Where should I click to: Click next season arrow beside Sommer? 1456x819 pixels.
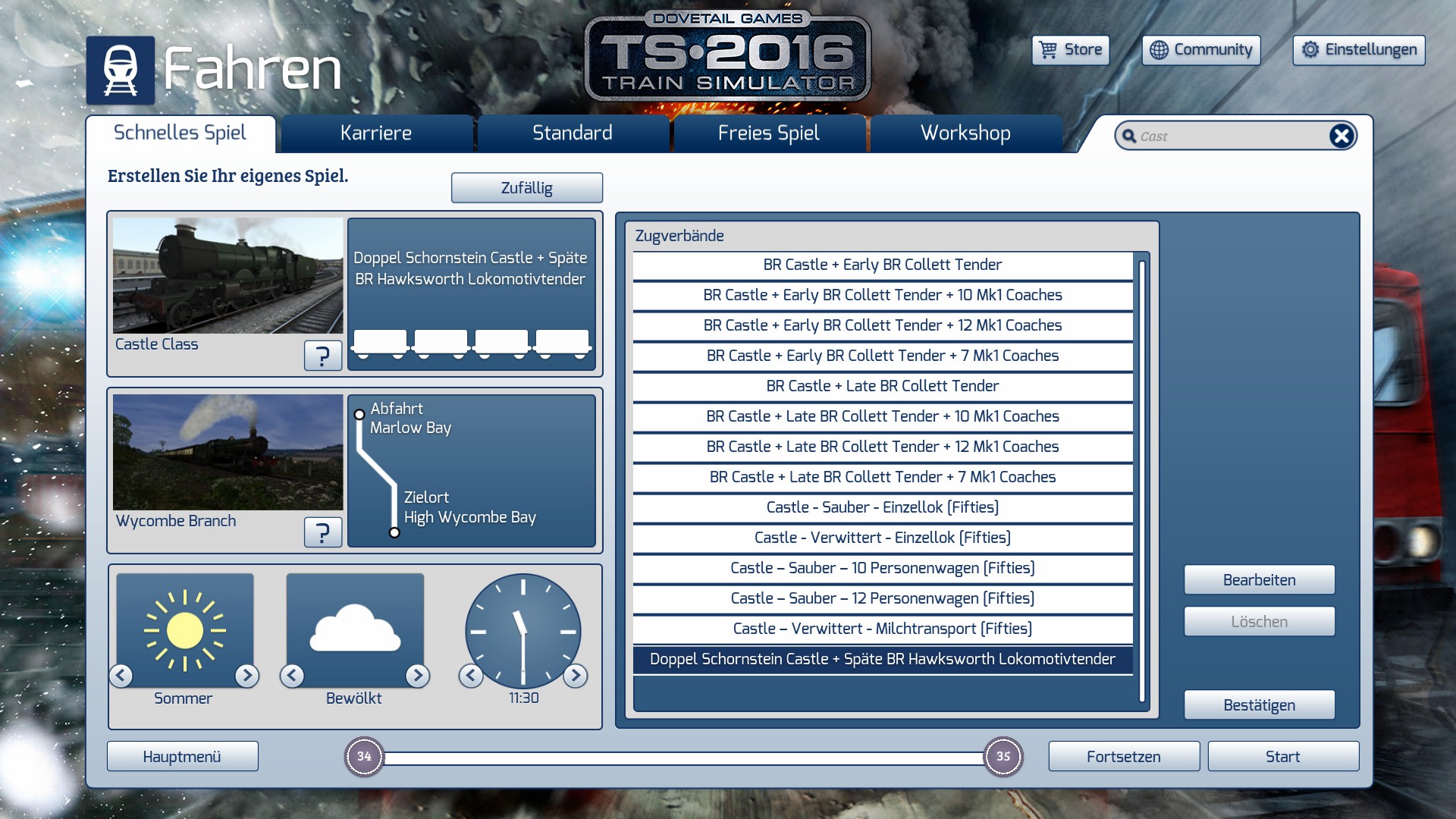click(246, 675)
